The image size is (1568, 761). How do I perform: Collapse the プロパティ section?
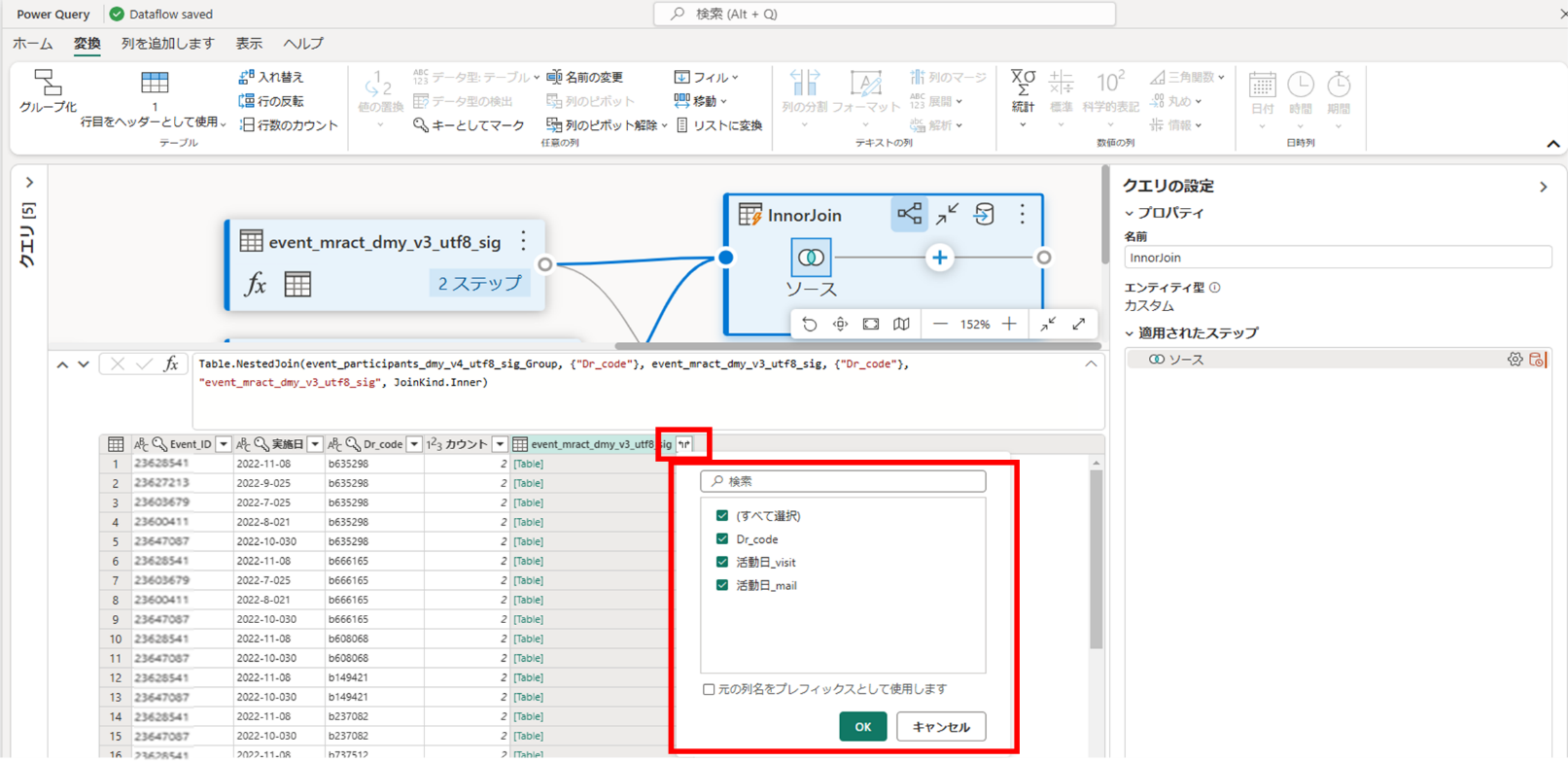click(x=1130, y=214)
